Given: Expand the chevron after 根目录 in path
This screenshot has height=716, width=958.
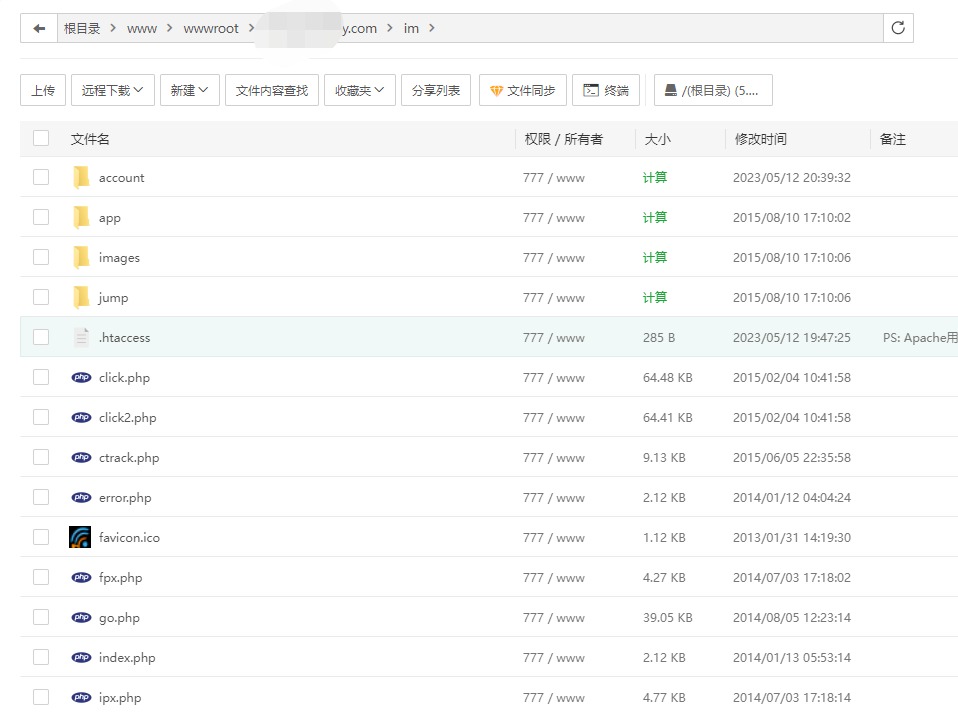Looking at the screenshot, I should tap(113, 28).
